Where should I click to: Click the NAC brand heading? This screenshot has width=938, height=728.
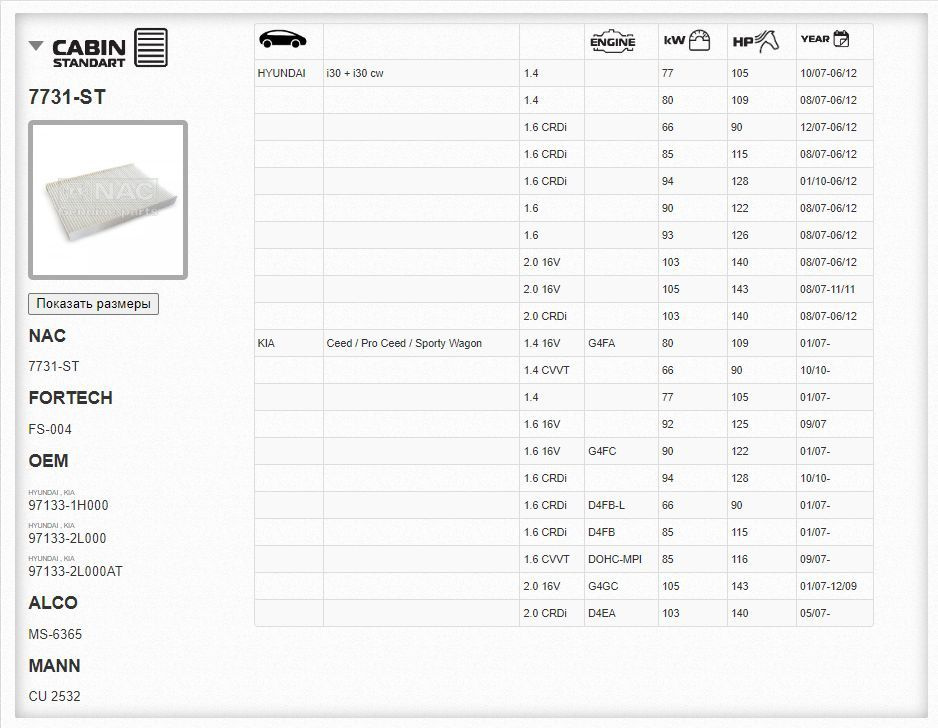coord(47,336)
